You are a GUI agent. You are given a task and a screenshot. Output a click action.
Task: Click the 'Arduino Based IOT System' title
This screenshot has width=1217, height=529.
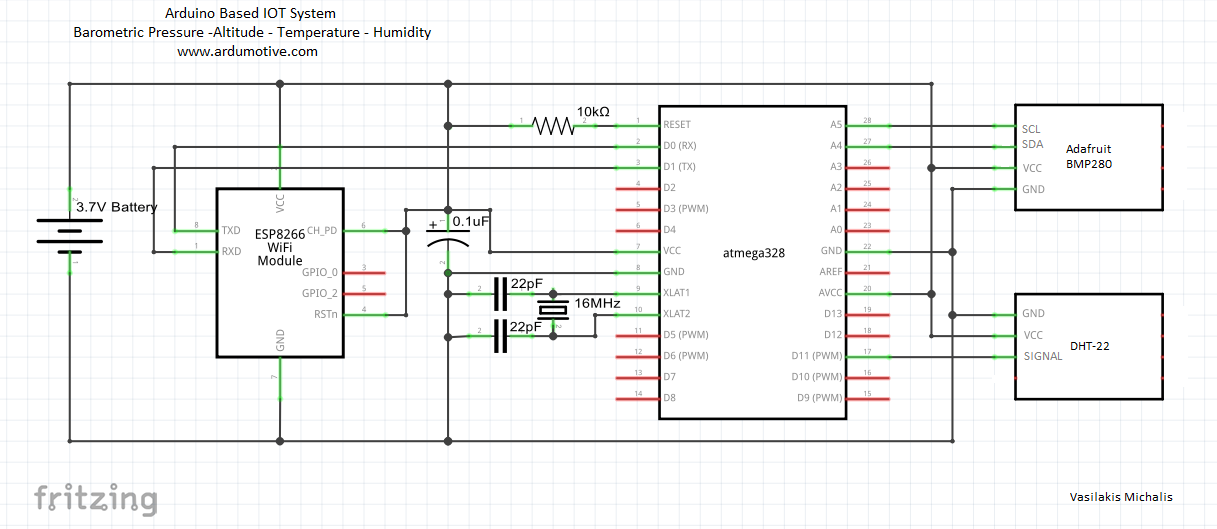pos(250,14)
